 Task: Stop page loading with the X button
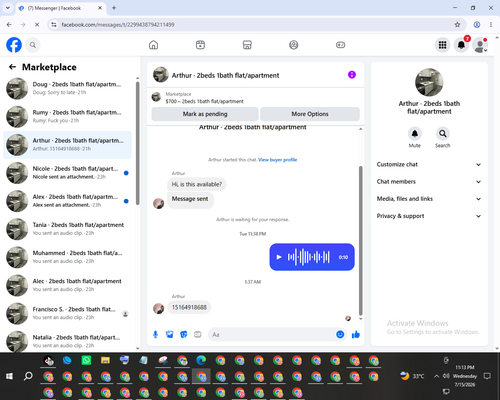[37, 25]
